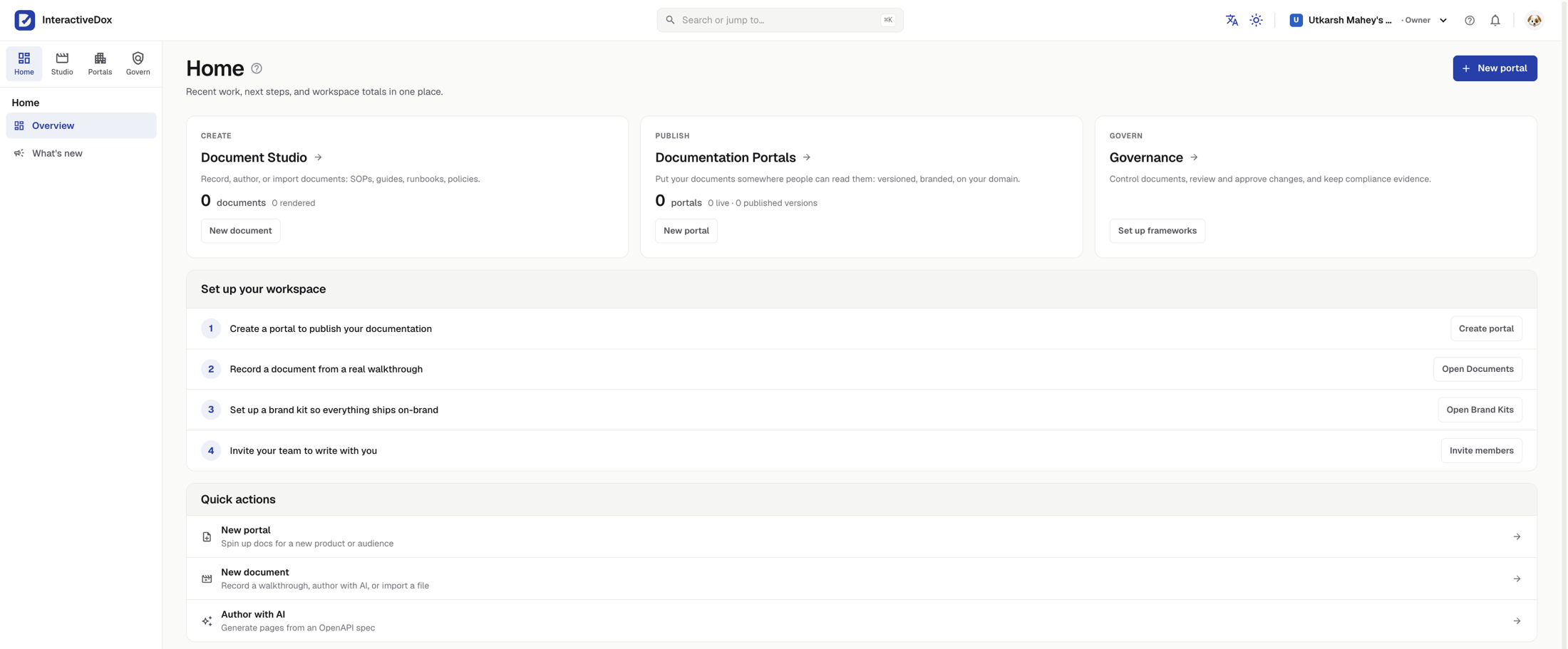Open the Home tab in sidebar

[24, 63]
